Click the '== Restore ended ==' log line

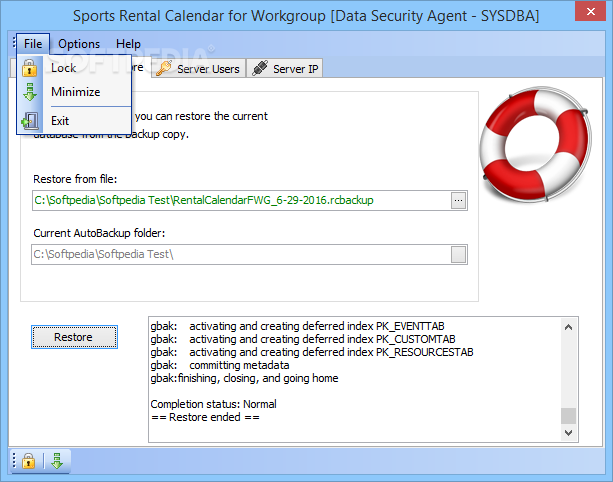[205, 417]
